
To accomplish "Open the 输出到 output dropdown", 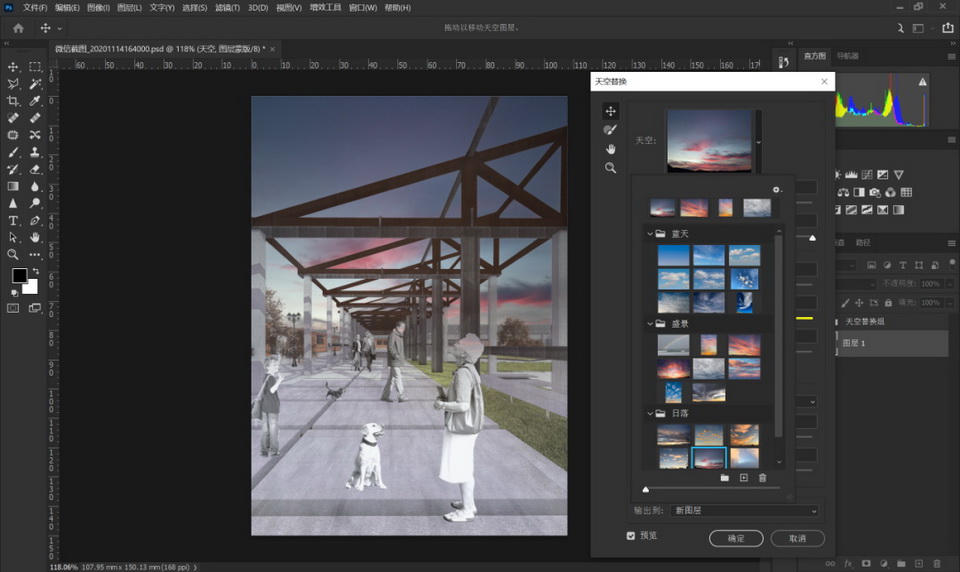I will point(745,511).
